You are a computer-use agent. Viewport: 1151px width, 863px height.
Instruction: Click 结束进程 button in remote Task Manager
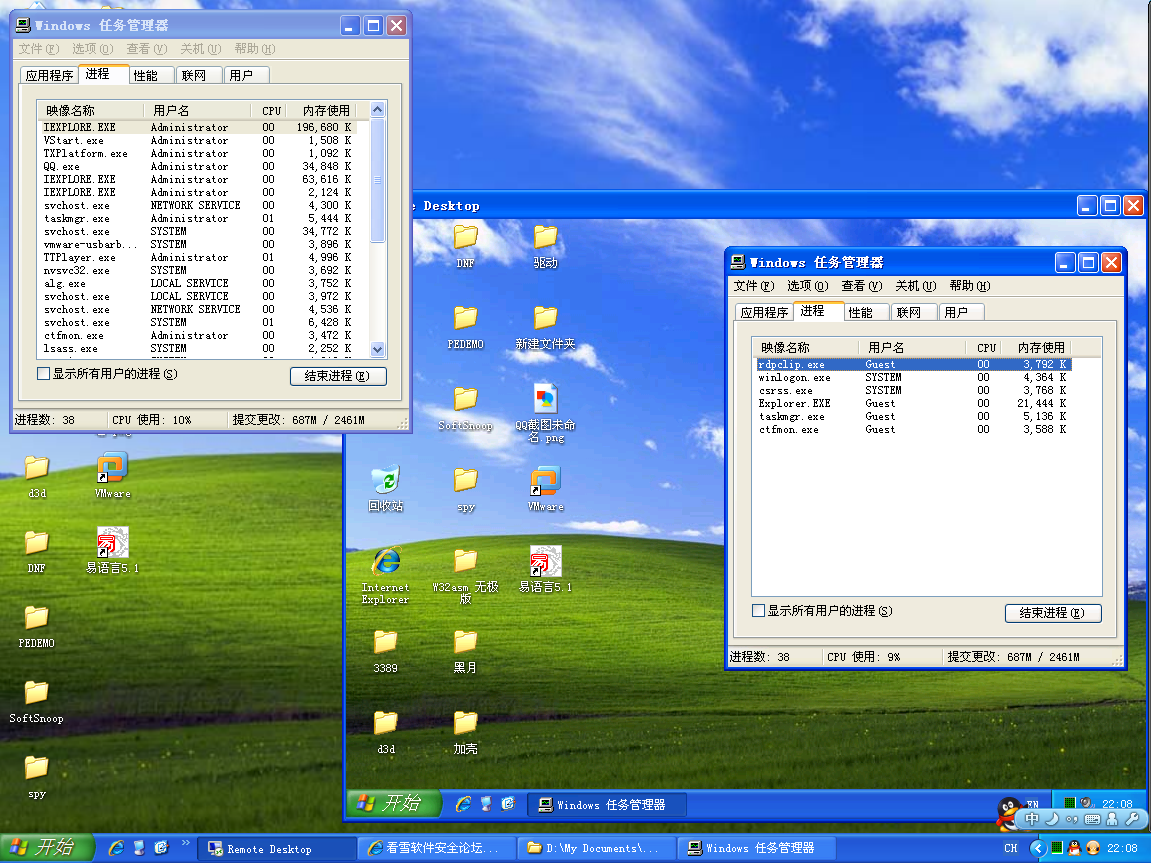pos(1053,613)
